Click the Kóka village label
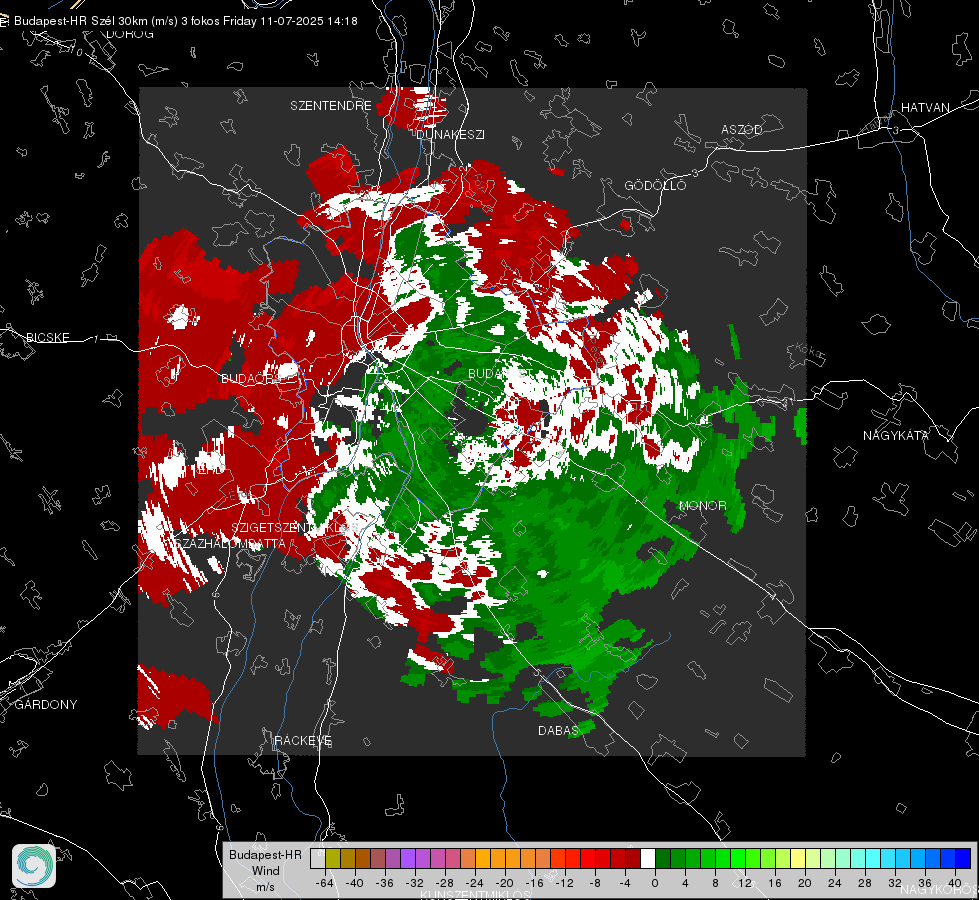Viewport: 979px width, 900px height. 810,350
